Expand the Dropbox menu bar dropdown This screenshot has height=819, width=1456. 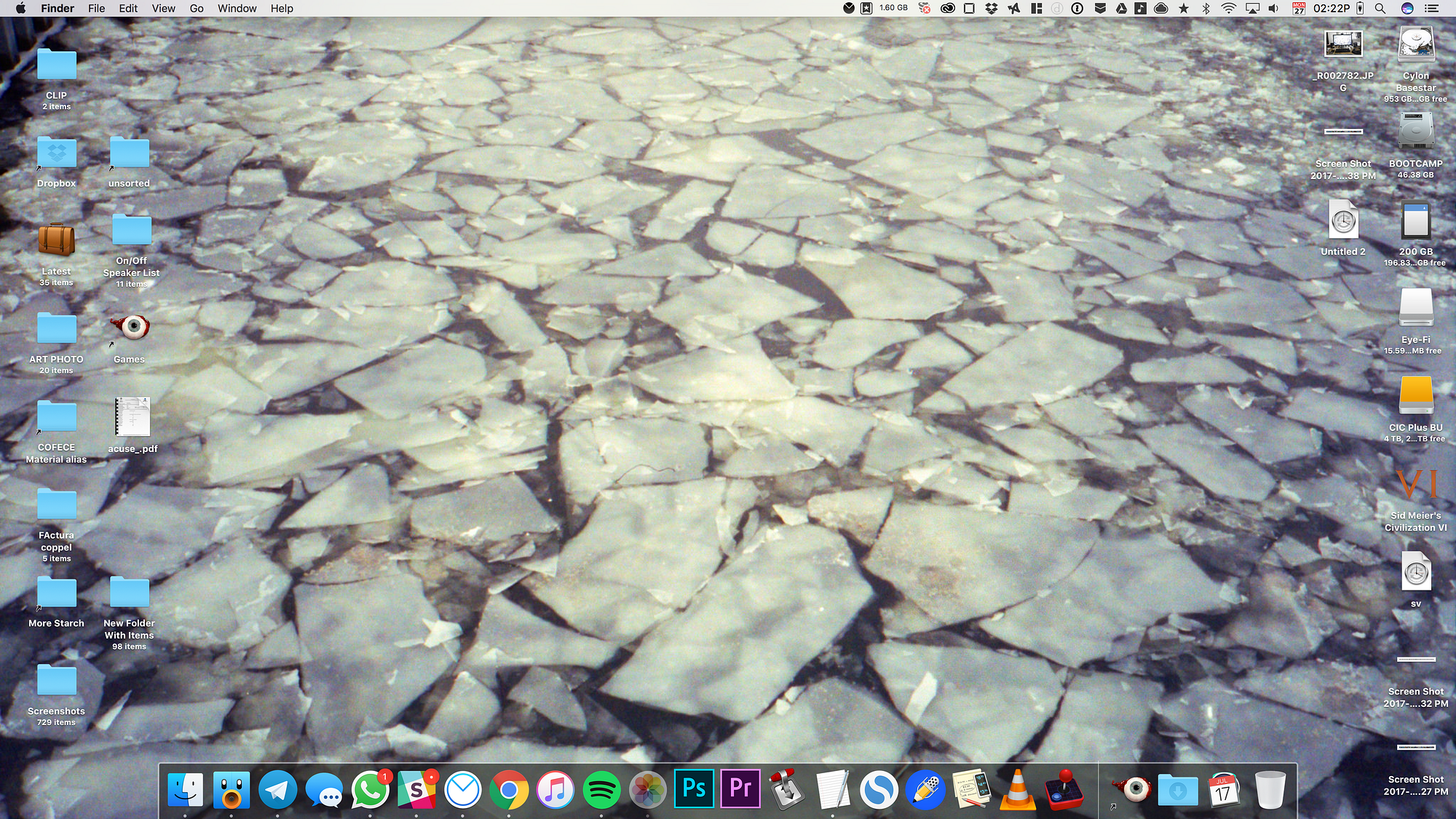[x=991, y=9]
